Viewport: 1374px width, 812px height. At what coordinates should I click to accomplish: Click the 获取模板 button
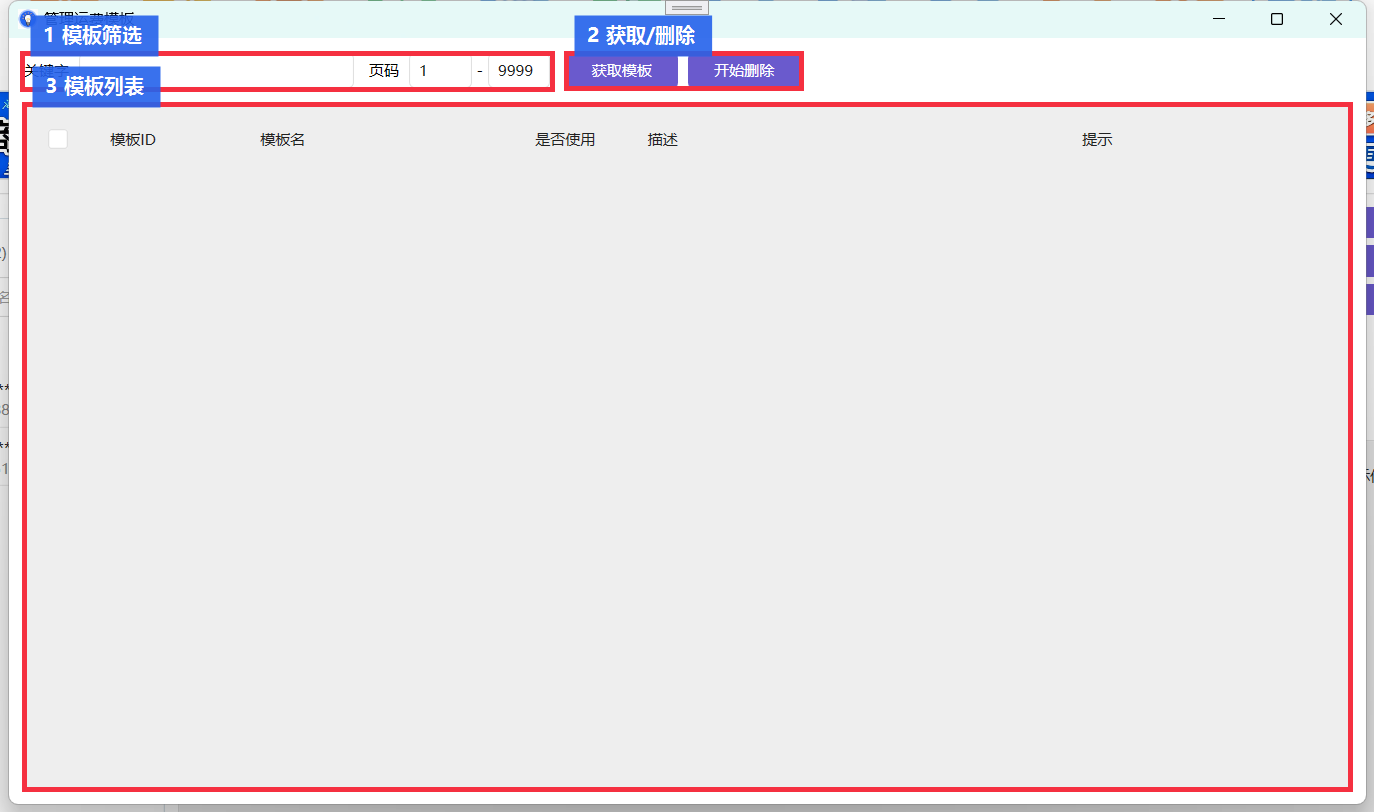622,71
